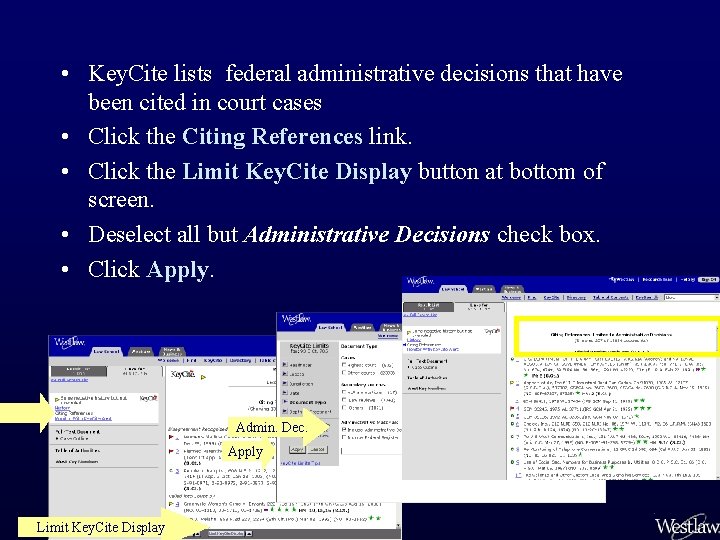Viewport: 720px width, 540px height.
Task: Click Apply button in KeyCite Limits panel
Action: click(297, 450)
